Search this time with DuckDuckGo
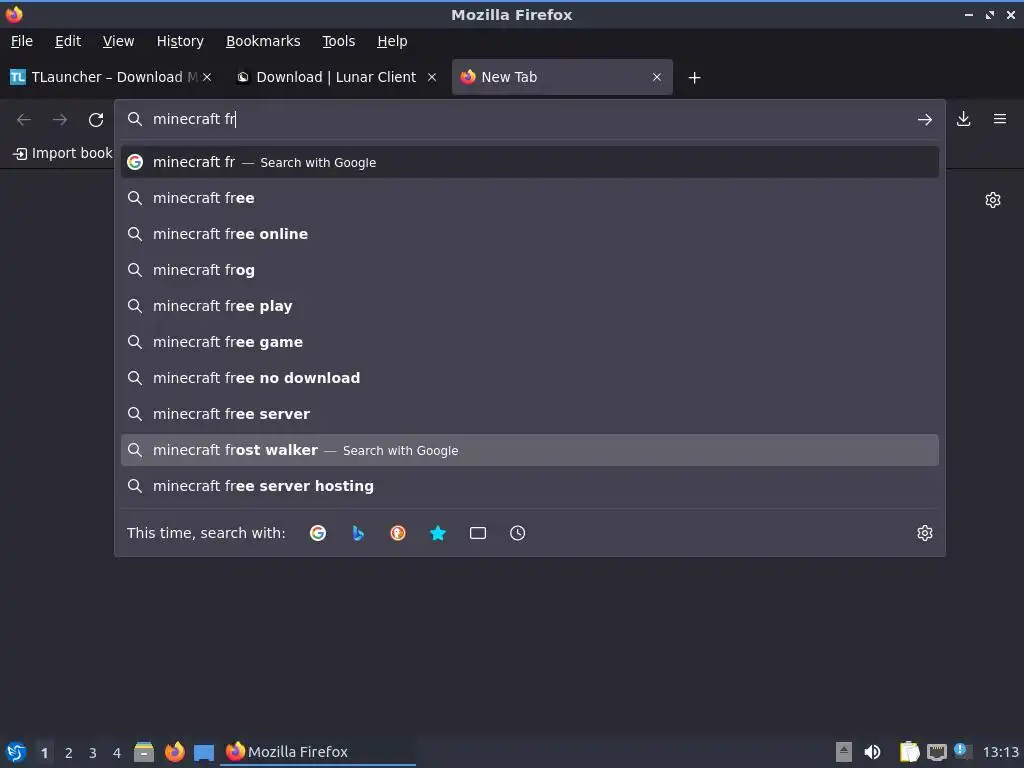 (398, 533)
